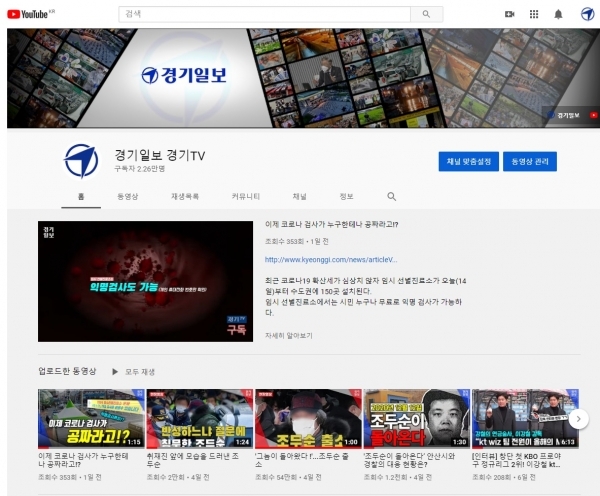Open the 정보 tab
This screenshot has height=496, width=600.
click(346, 196)
